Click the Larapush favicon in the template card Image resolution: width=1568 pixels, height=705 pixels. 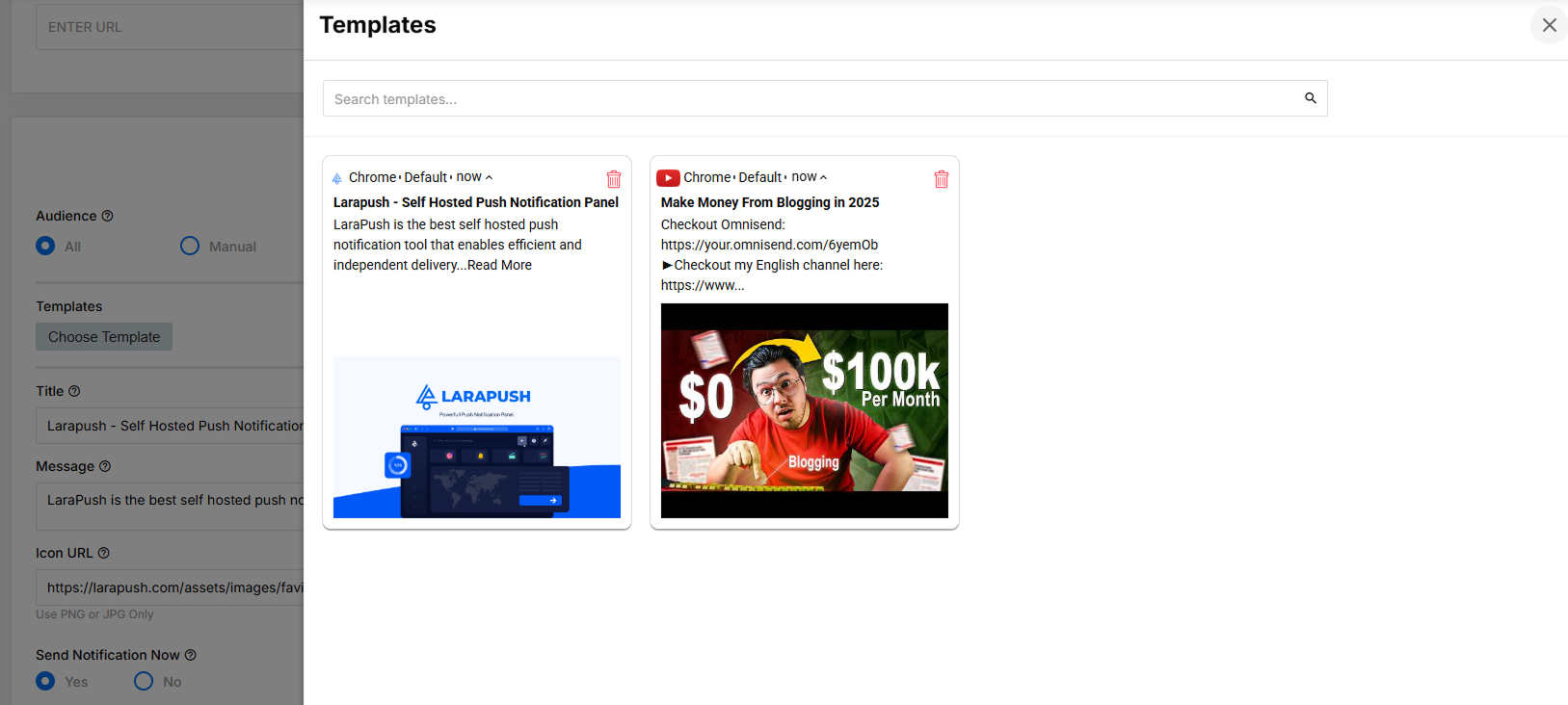point(337,178)
